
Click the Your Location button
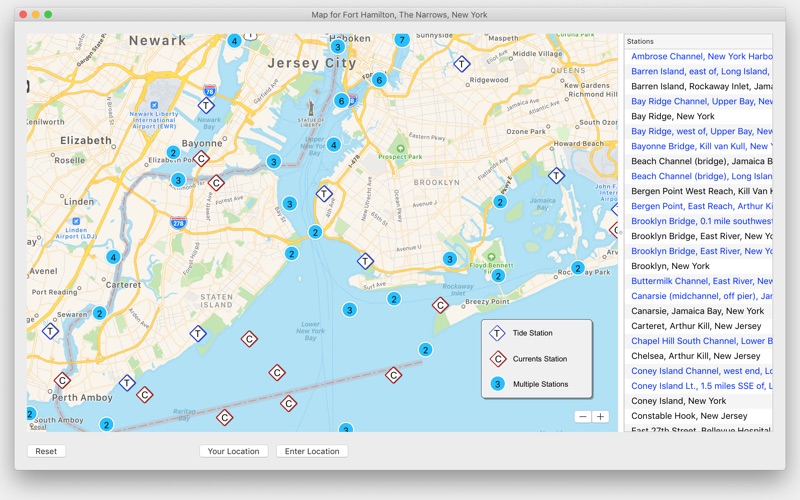pos(234,451)
